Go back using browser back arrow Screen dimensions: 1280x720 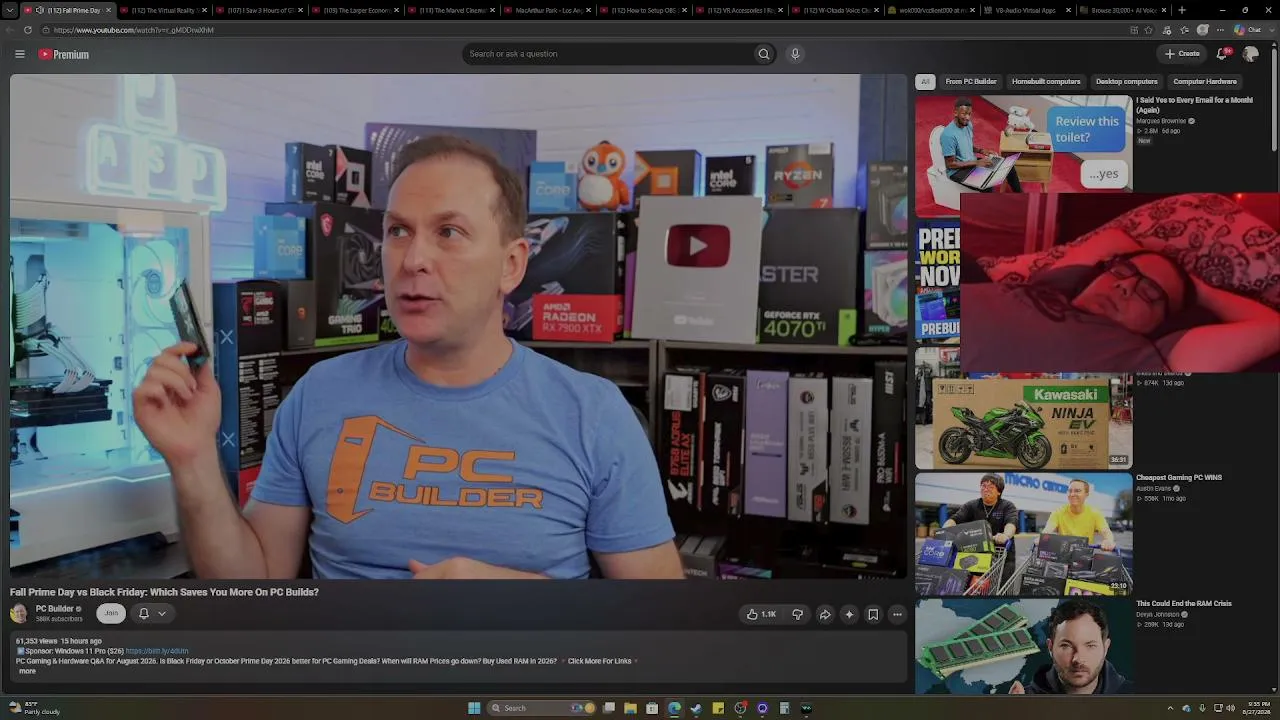click(11, 30)
